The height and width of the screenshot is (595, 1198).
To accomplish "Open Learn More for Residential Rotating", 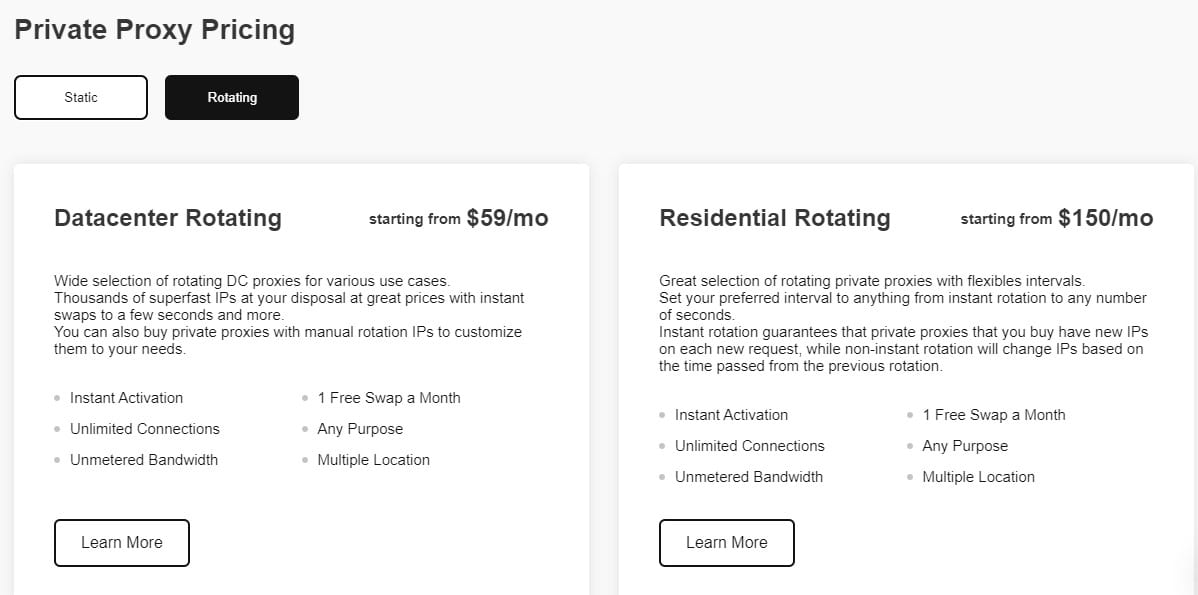I will tap(727, 543).
